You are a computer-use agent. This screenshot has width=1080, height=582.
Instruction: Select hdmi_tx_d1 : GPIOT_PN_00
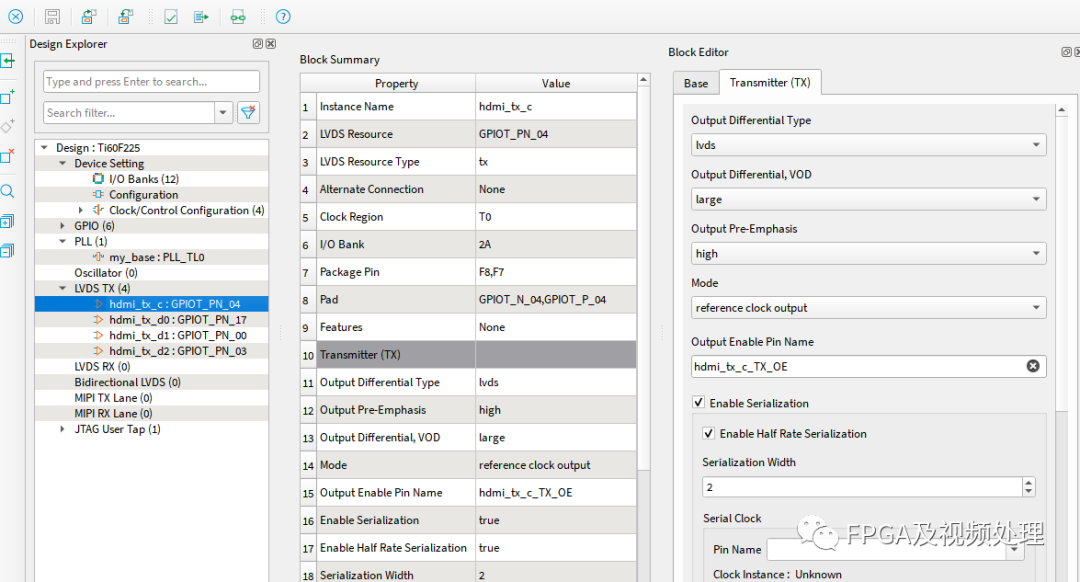pos(178,335)
